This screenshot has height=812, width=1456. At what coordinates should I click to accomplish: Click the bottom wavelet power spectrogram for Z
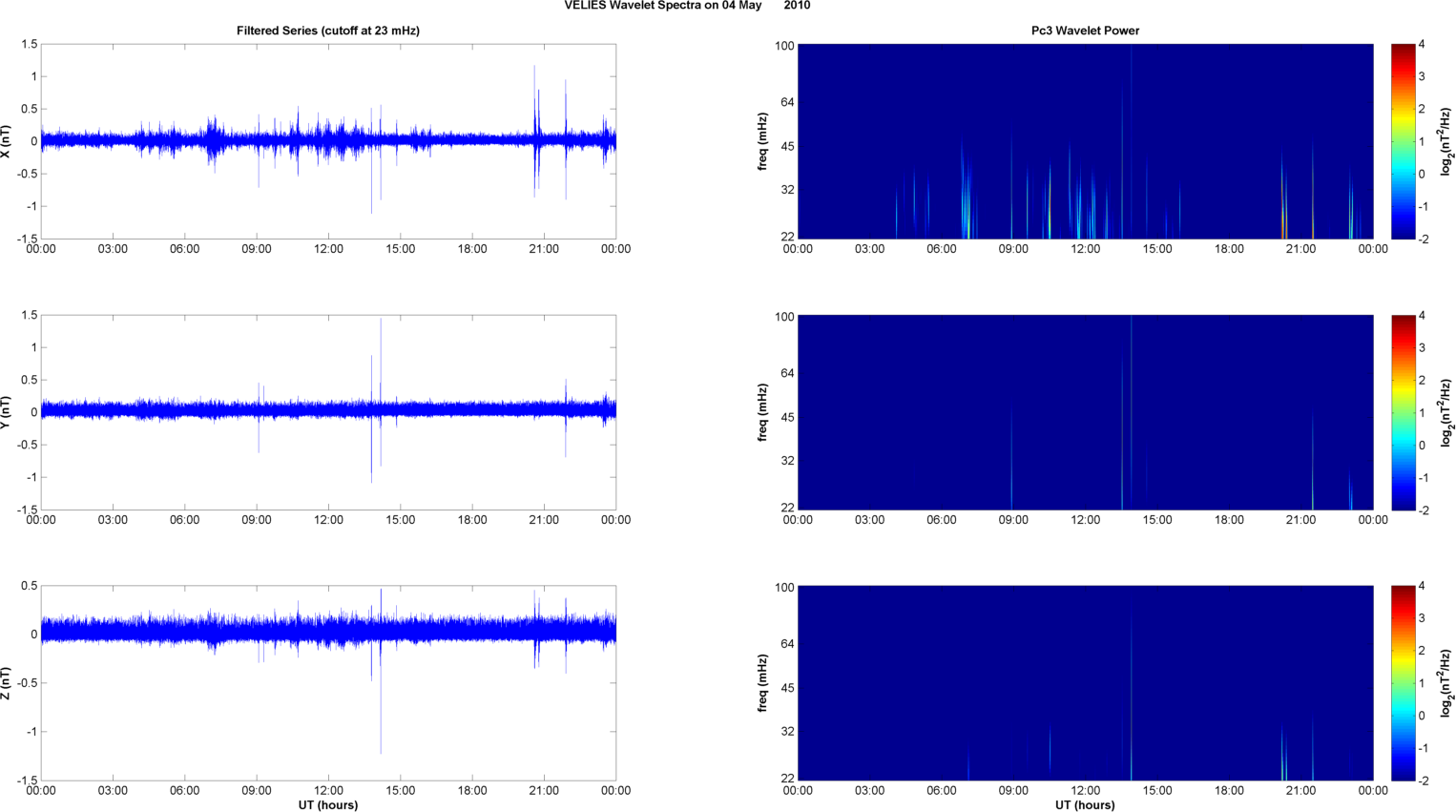[1085, 683]
